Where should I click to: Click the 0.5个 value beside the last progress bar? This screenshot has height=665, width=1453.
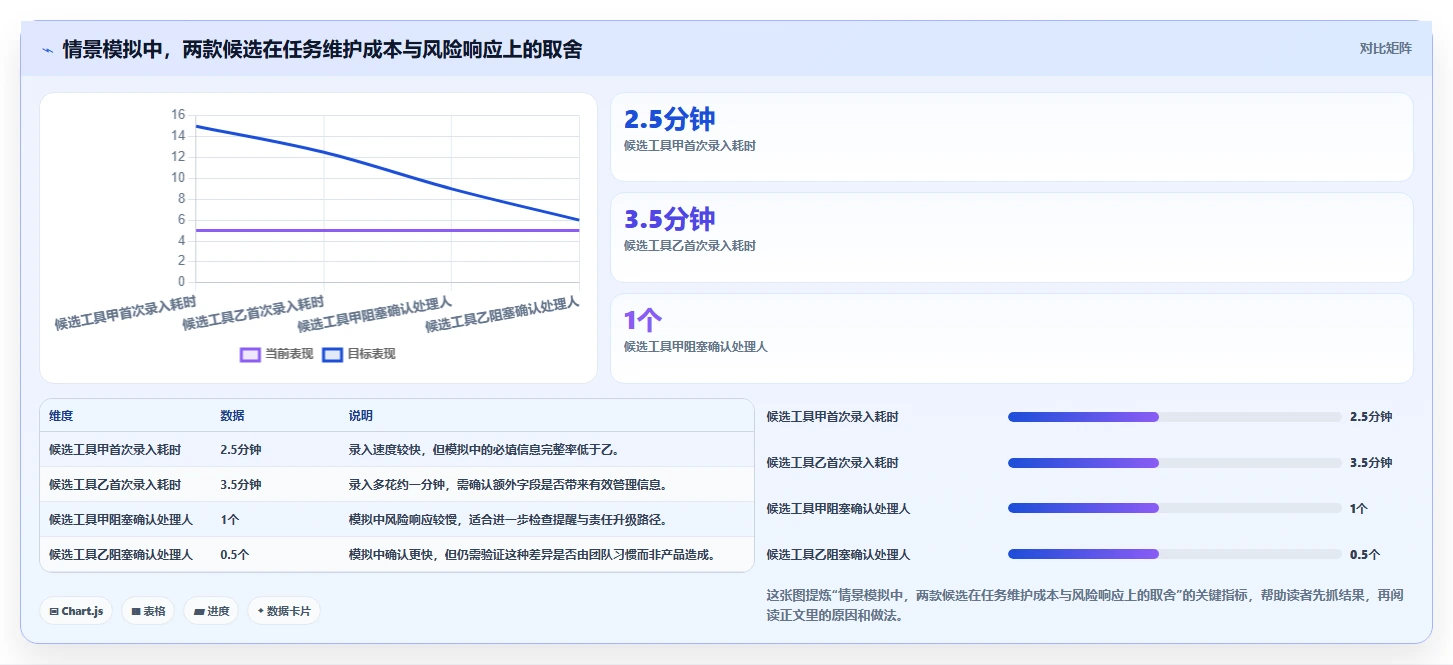click(1365, 554)
